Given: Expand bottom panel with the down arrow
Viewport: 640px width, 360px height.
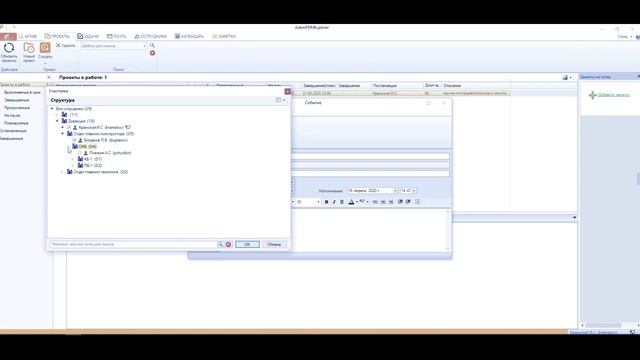Looking at the screenshot, I should (x=574, y=218).
